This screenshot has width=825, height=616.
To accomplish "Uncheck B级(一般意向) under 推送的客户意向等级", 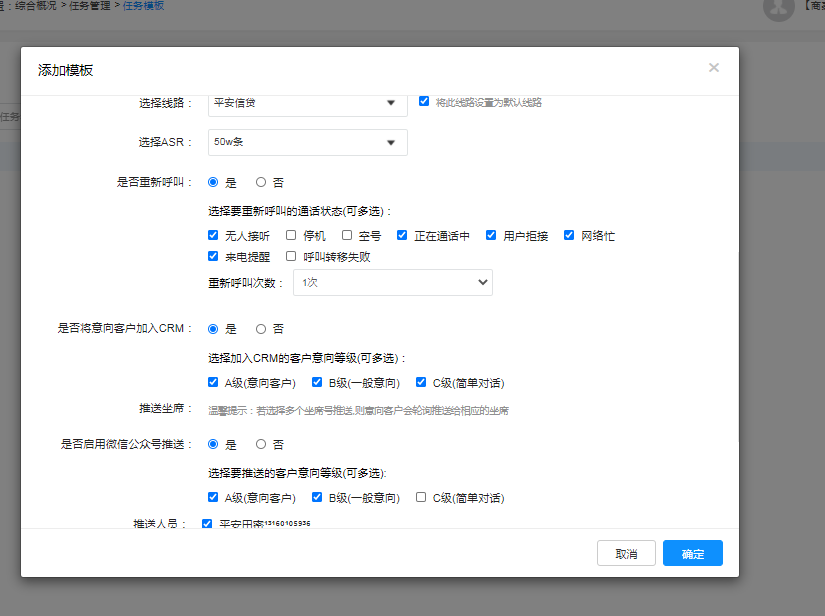I will coord(317,497).
